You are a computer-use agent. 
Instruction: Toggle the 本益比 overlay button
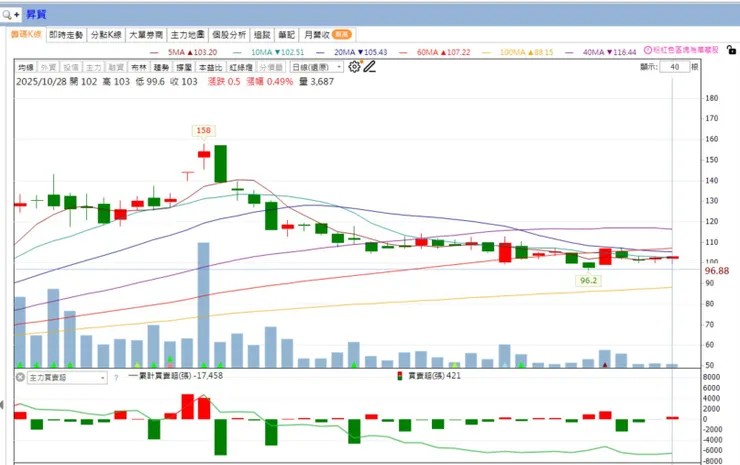[x=210, y=68]
